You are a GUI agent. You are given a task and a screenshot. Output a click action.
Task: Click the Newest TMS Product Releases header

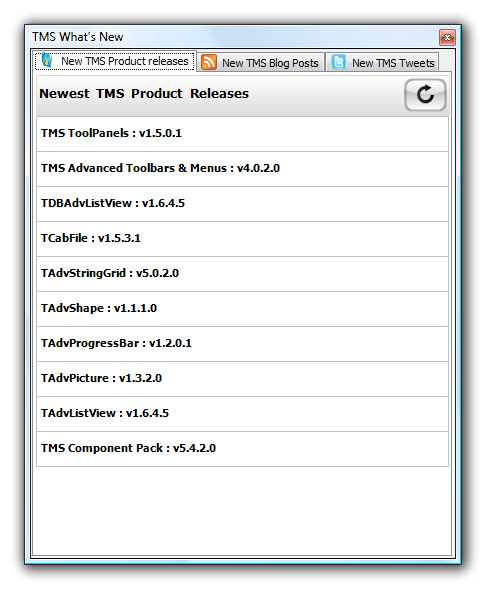[x=144, y=93]
